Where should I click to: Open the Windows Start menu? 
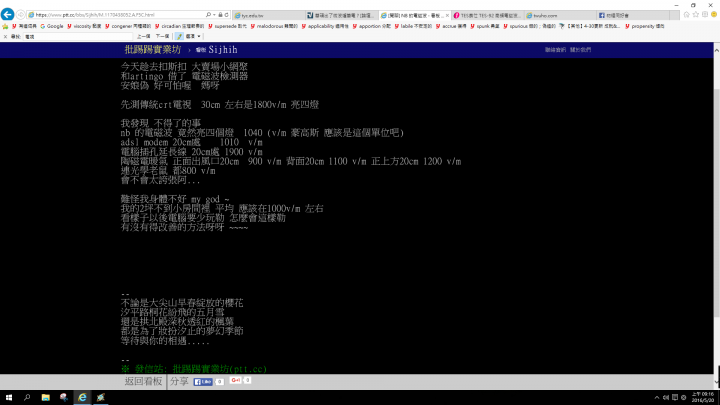point(9,398)
